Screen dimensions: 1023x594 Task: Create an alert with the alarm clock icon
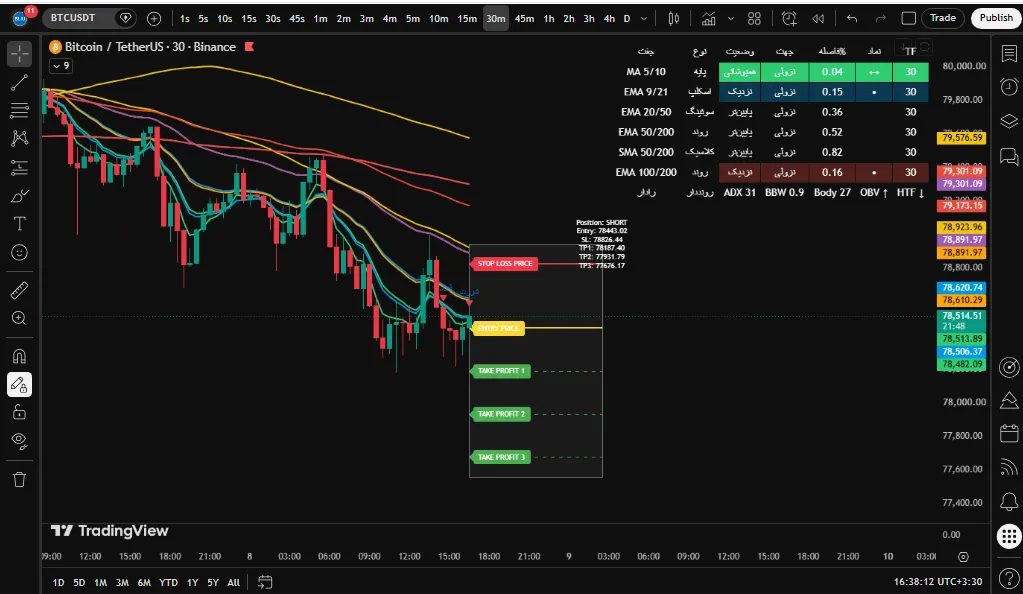789,18
